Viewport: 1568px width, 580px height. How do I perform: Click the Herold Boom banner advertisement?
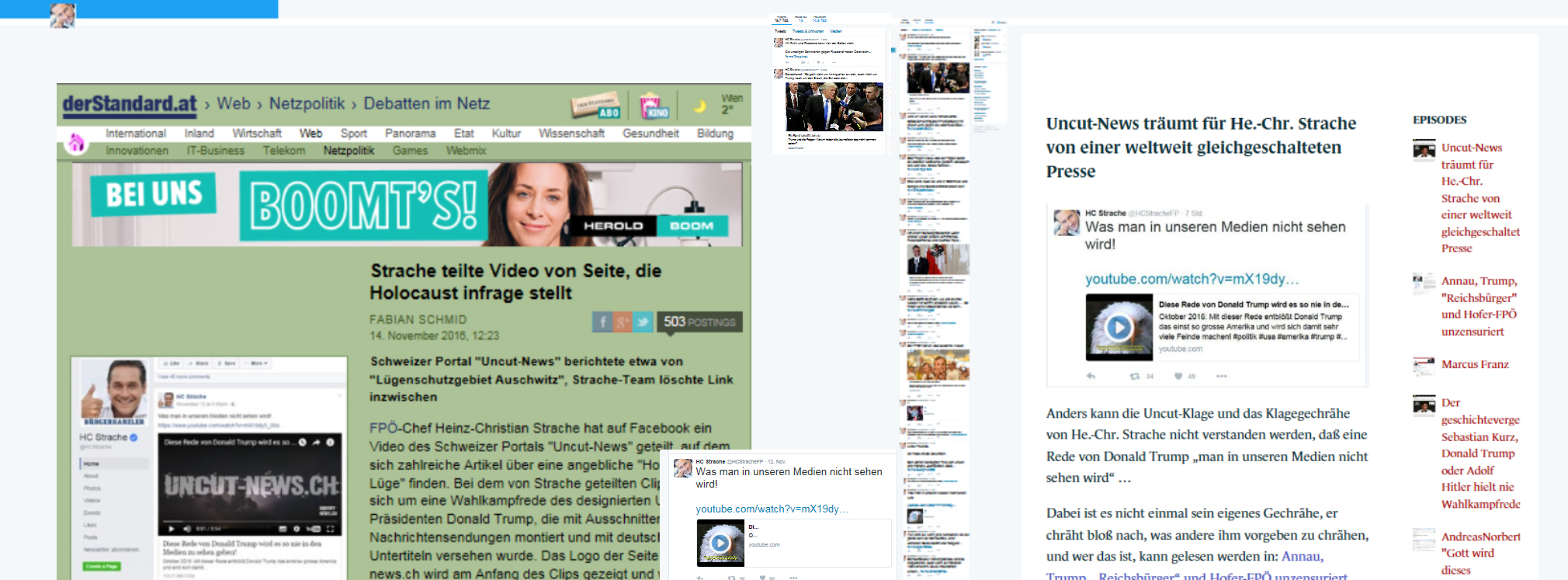407,204
